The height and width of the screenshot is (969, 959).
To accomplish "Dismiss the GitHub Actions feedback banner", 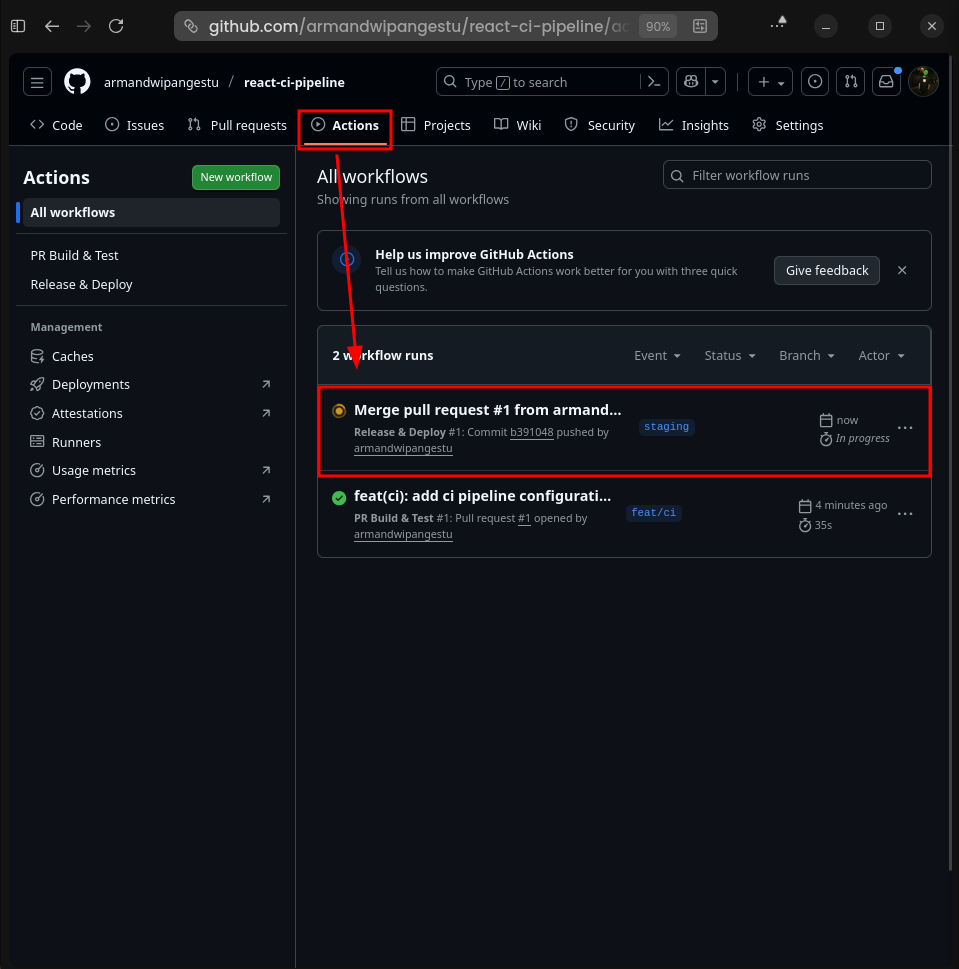I will (902, 270).
